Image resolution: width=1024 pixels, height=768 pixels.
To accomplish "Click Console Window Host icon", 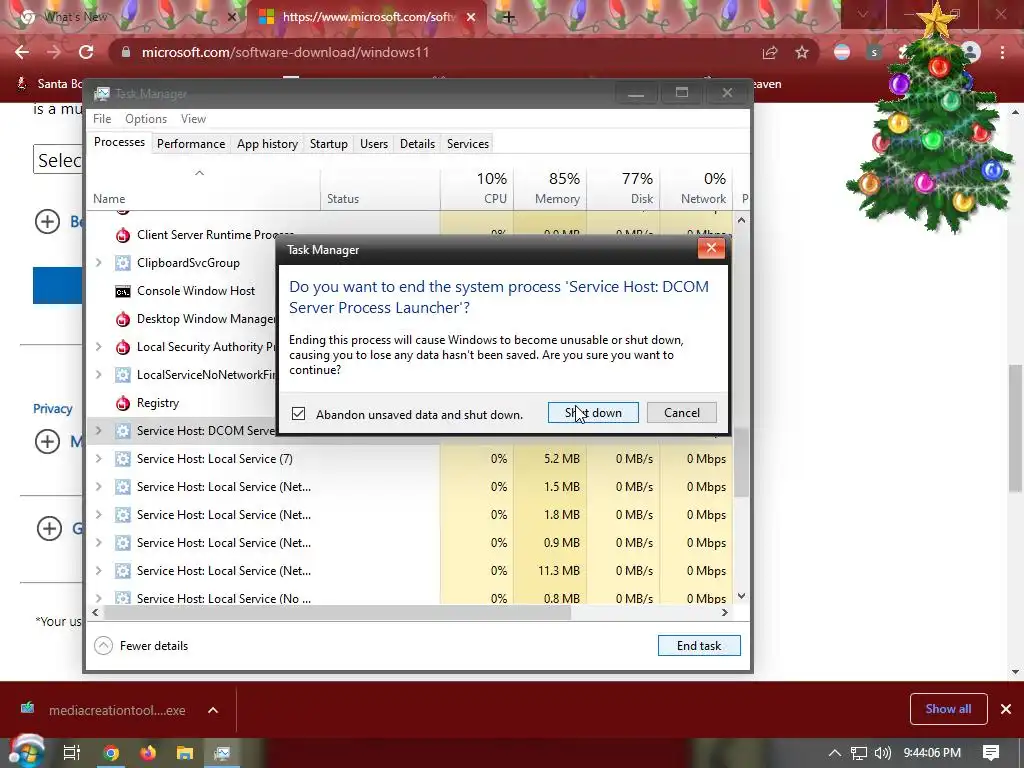I will point(123,291).
